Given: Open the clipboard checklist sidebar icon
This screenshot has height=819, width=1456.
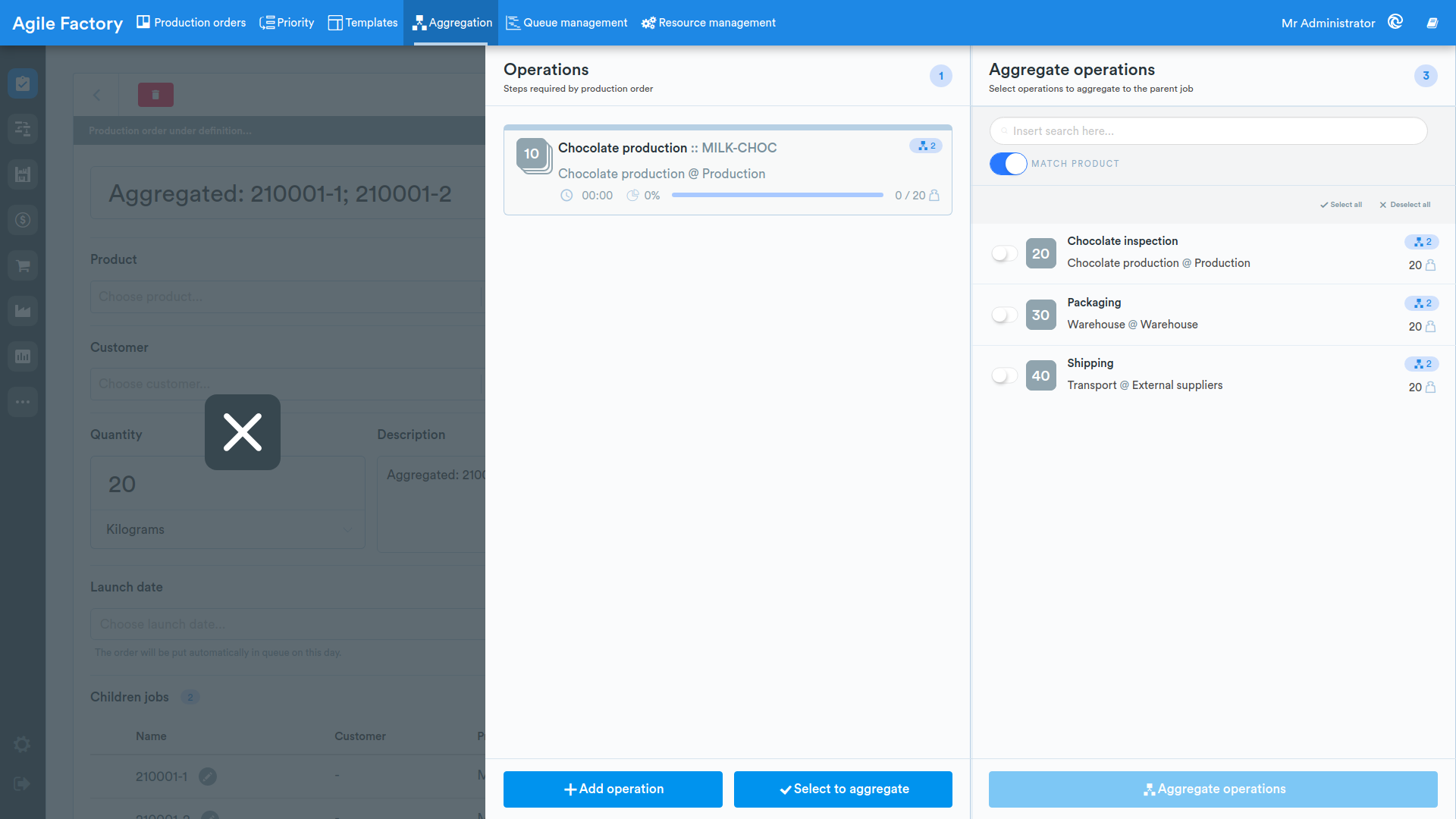Looking at the screenshot, I should [x=23, y=83].
